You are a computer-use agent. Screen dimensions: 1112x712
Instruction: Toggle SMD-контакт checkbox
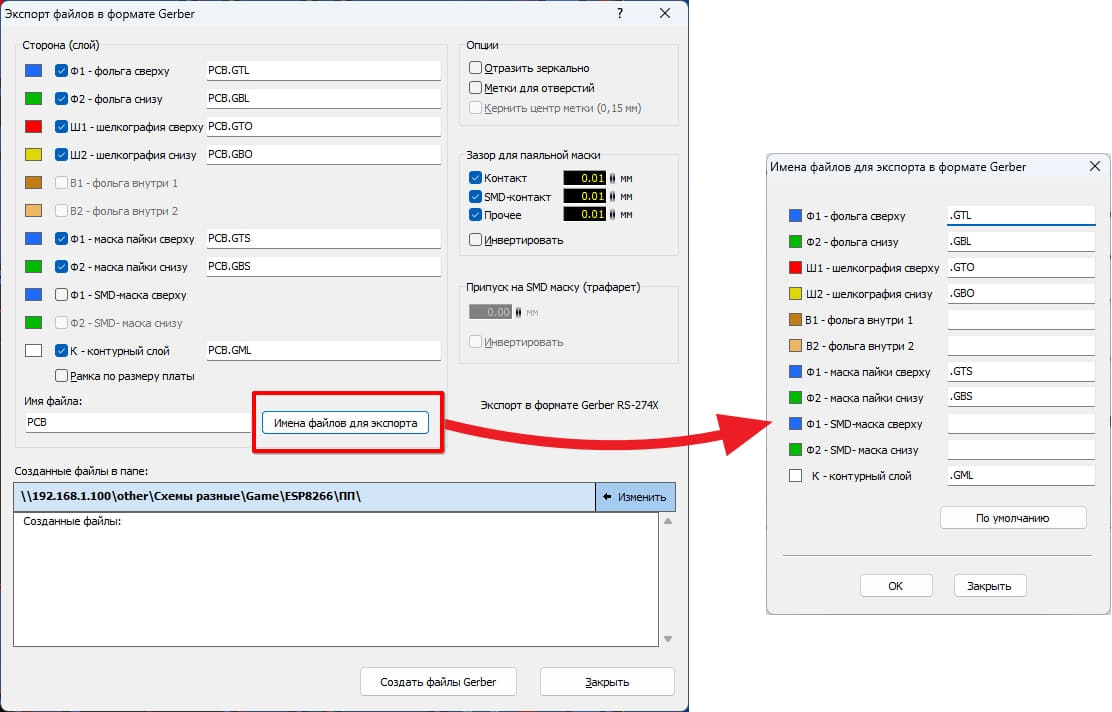(x=476, y=196)
